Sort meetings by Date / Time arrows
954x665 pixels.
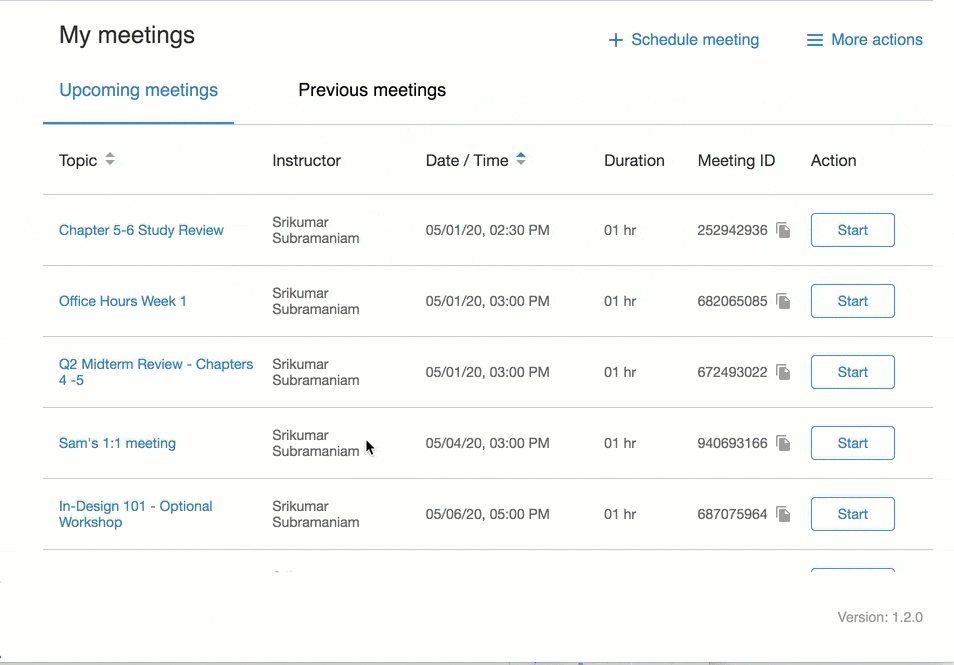[521, 160]
